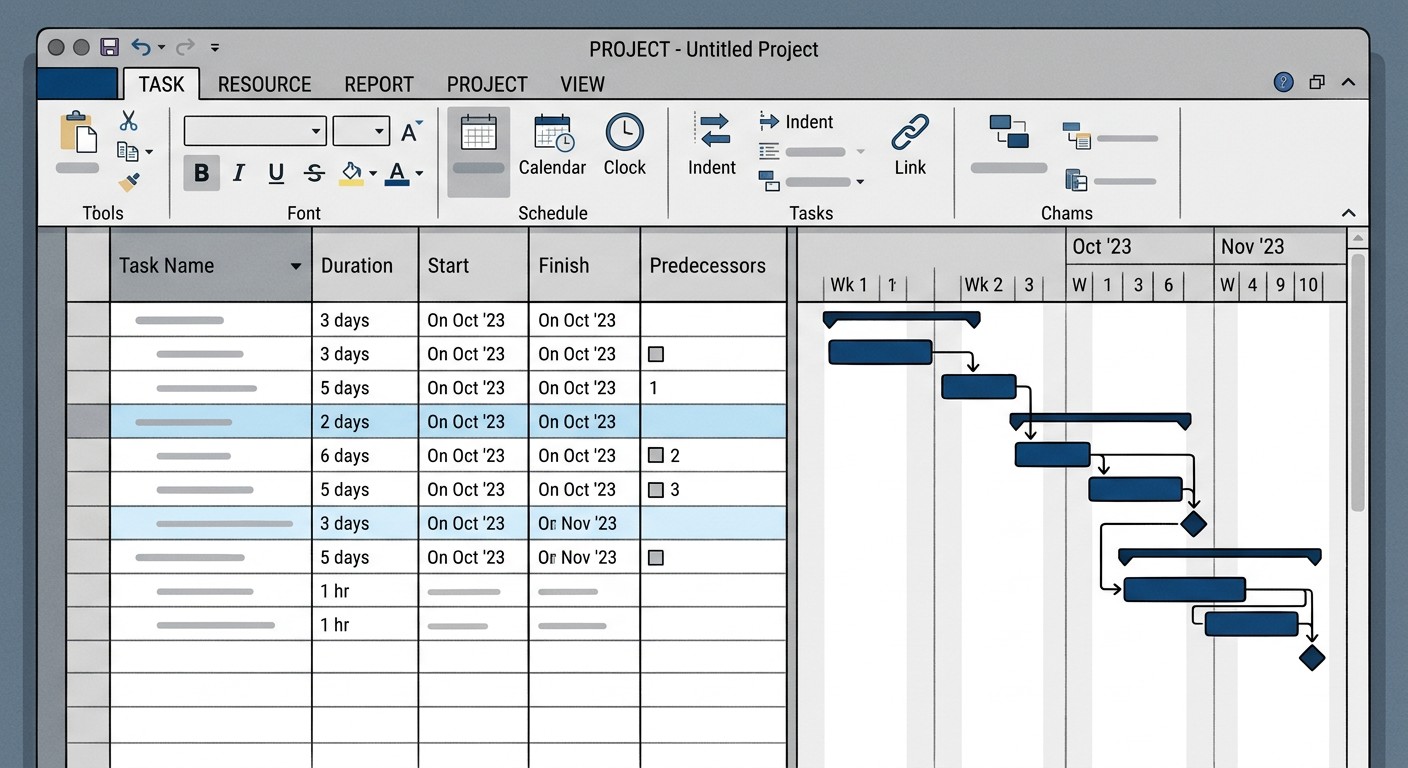Viewport: 1408px width, 768px height.
Task: Click the Start column header
Action: [x=473, y=265]
